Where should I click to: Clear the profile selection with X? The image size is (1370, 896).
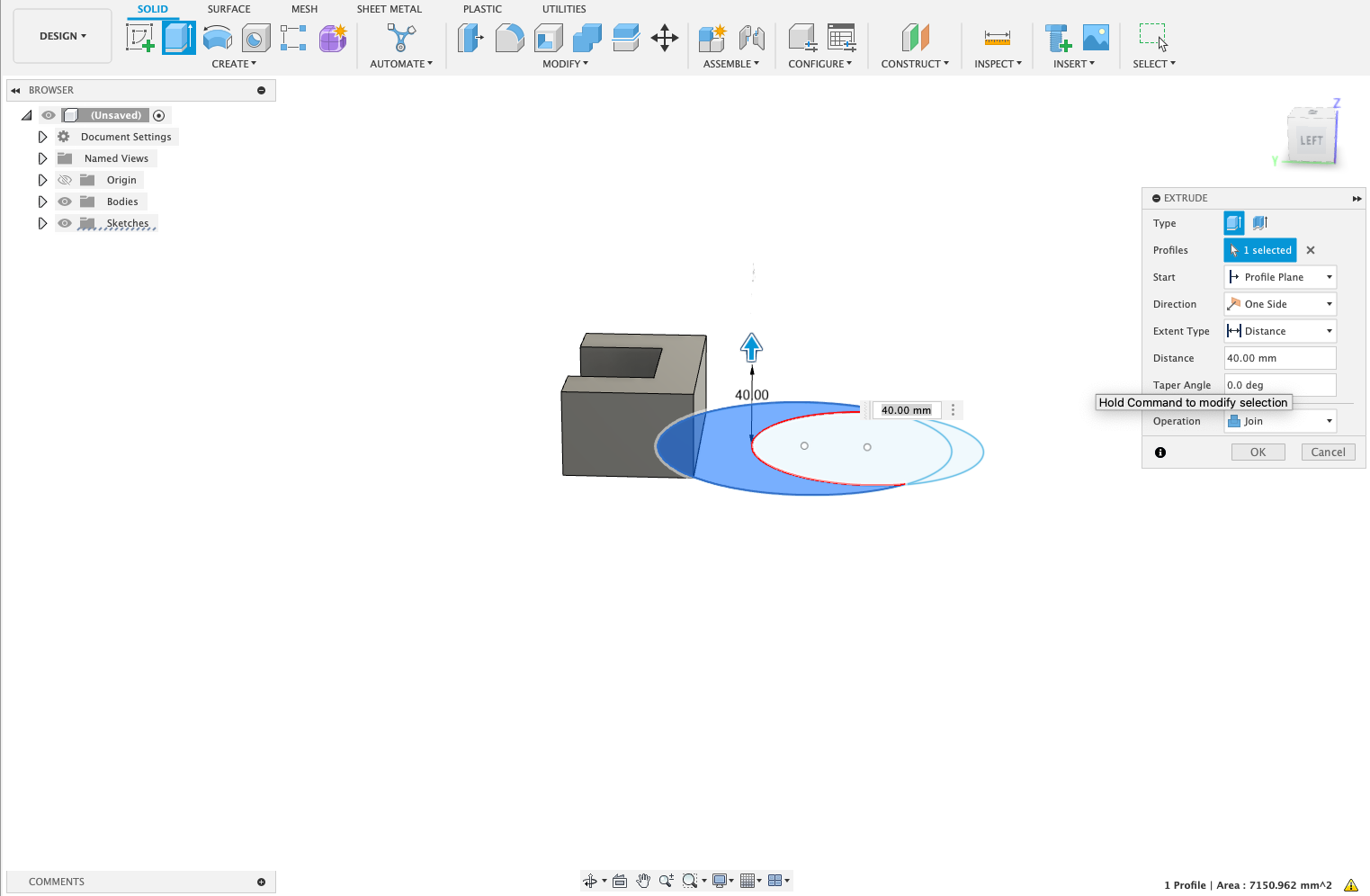coord(1311,250)
